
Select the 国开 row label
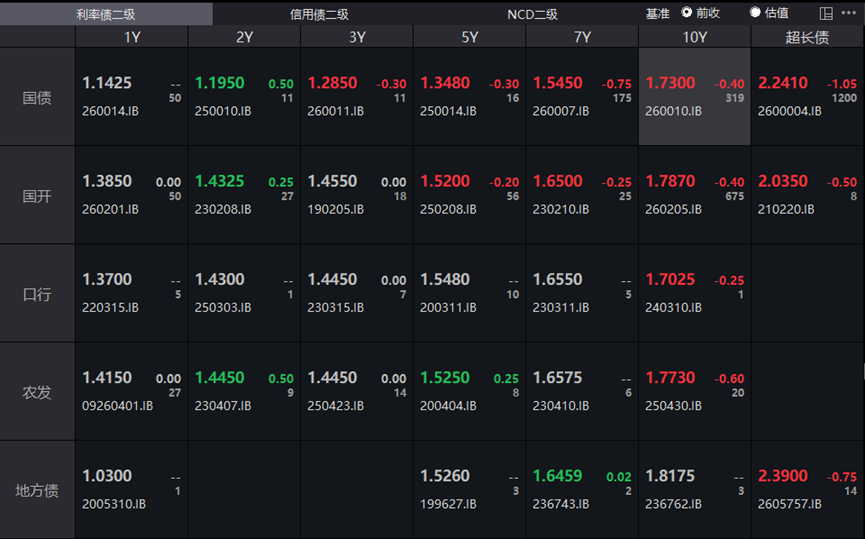point(37,196)
